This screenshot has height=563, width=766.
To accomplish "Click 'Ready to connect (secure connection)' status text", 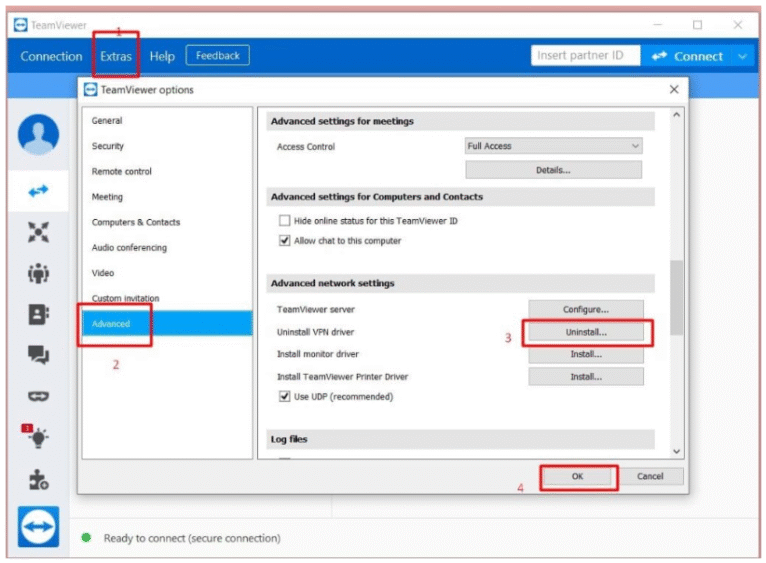I will (192, 538).
